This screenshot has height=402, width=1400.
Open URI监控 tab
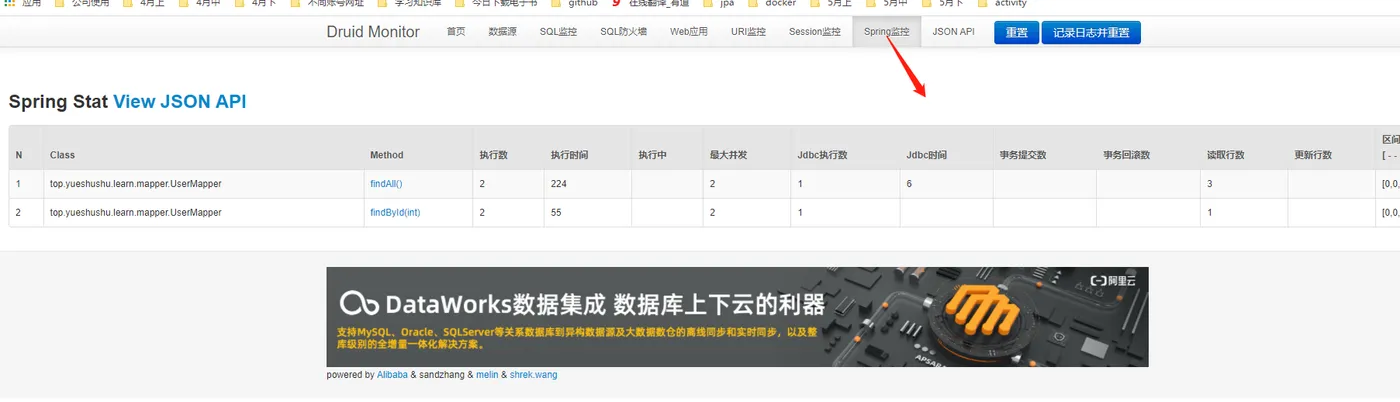pos(748,32)
